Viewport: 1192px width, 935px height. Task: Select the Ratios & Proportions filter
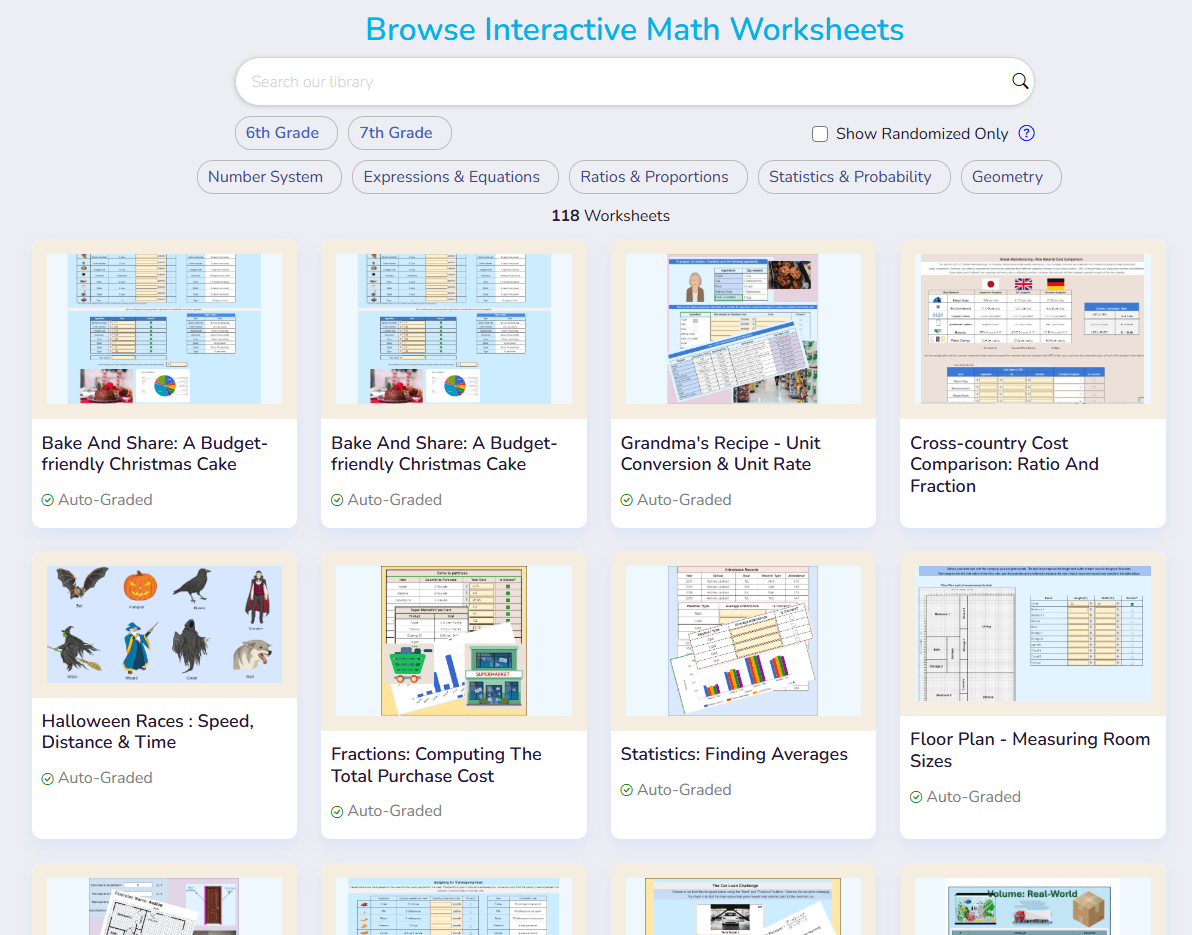click(x=658, y=177)
